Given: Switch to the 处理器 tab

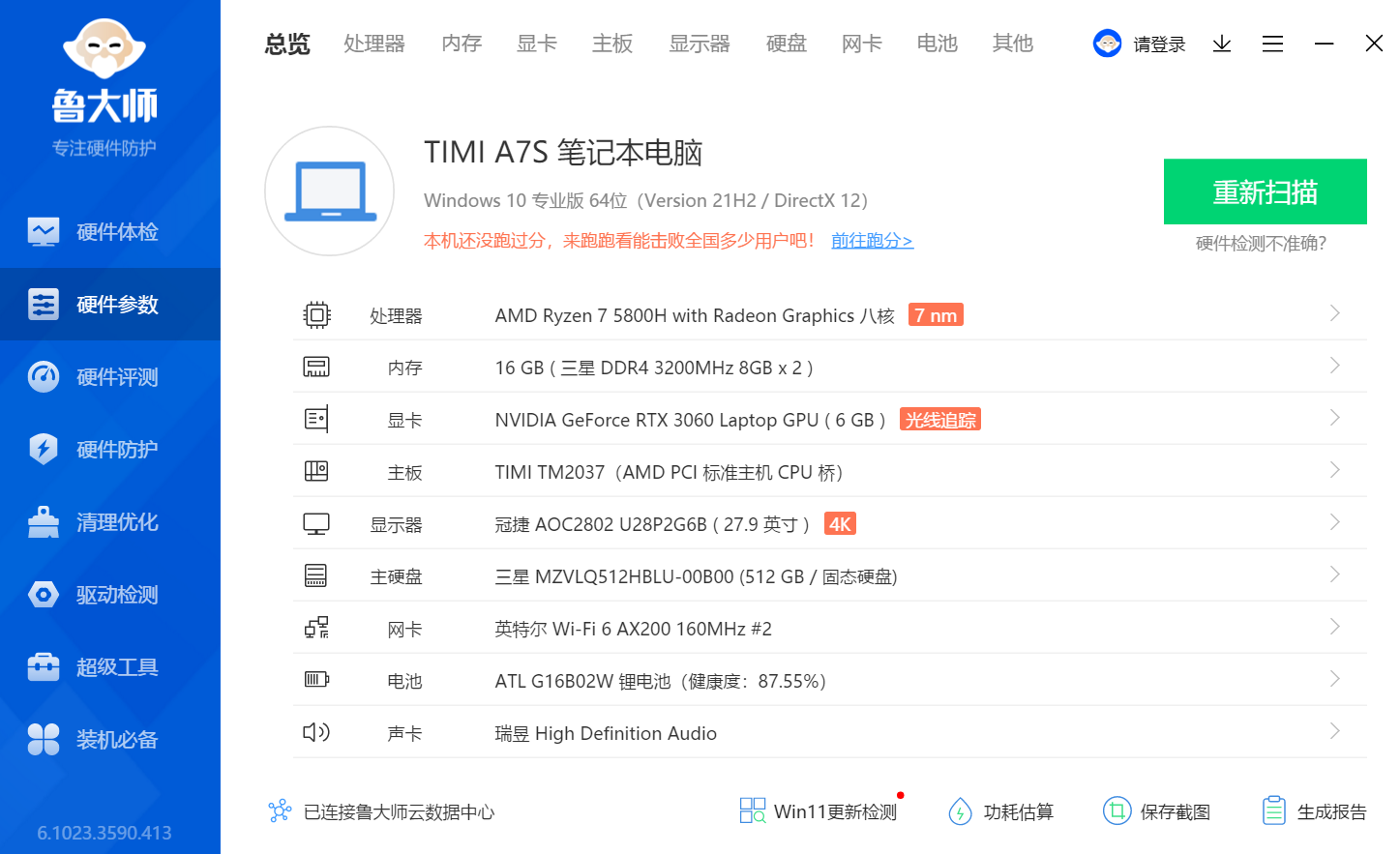Looking at the screenshot, I should [374, 44].
